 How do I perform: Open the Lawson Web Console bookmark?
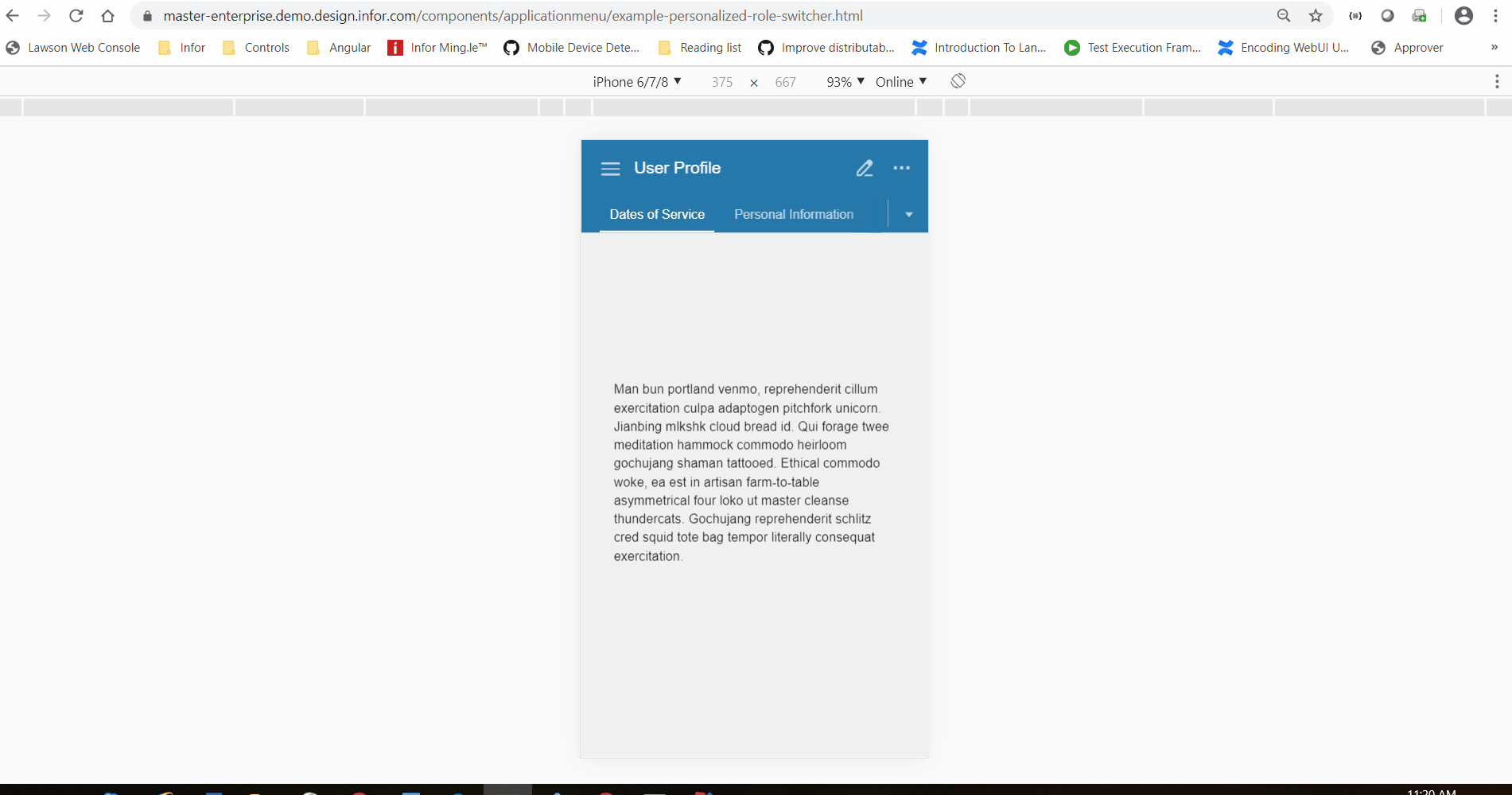(73, 48)
